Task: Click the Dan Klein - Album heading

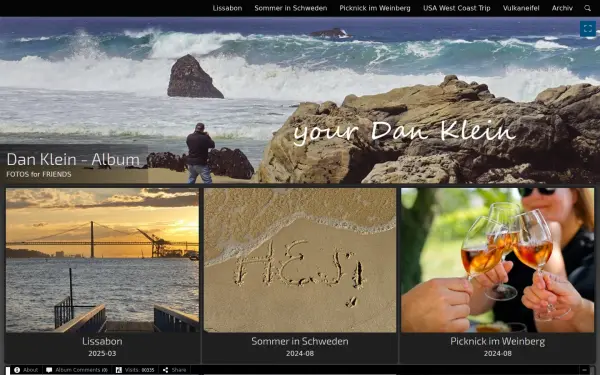Action: (x=73, y=160)
